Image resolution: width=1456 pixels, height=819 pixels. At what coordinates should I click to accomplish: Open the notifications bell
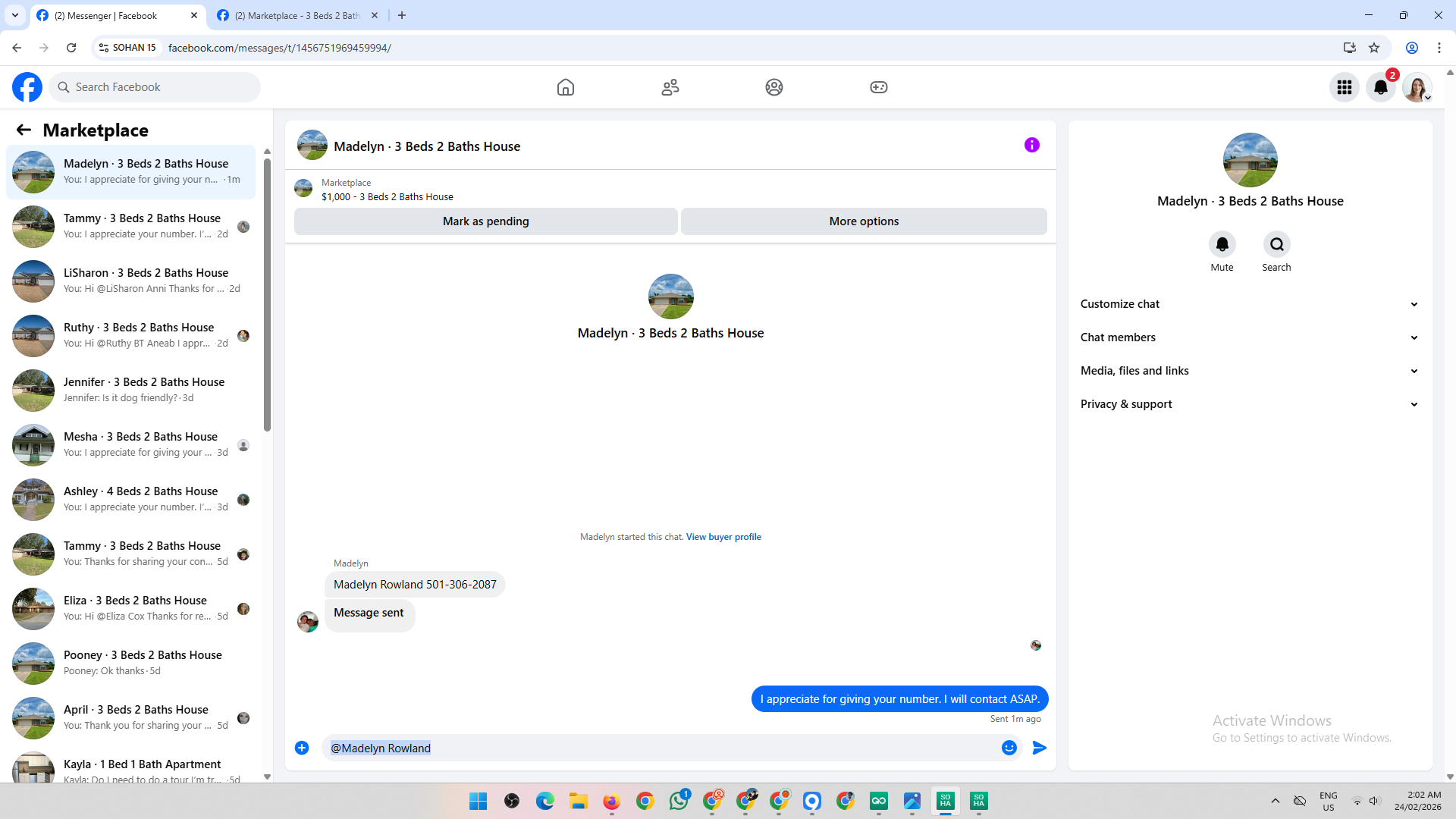(x=1380, y=87)
